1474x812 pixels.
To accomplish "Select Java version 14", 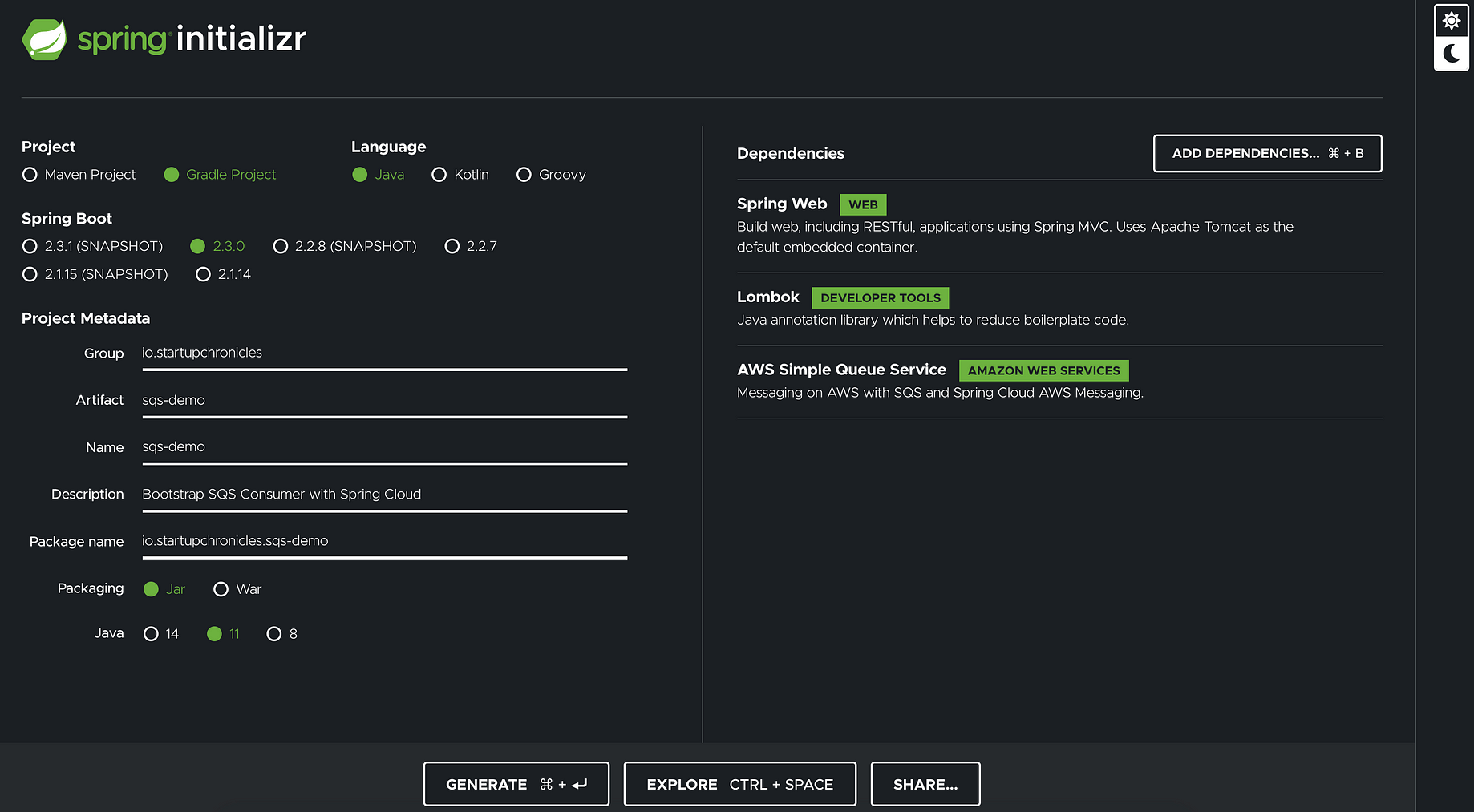I will click(x=161, y=634).
